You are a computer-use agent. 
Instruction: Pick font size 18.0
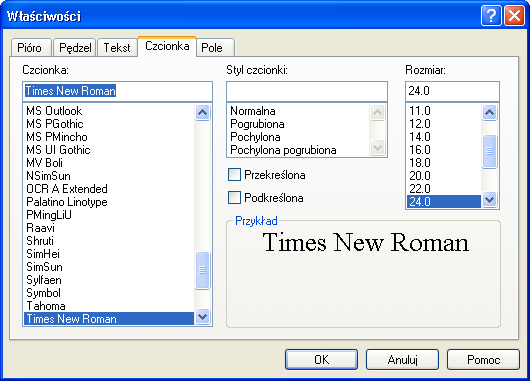(x=444, y=163)
